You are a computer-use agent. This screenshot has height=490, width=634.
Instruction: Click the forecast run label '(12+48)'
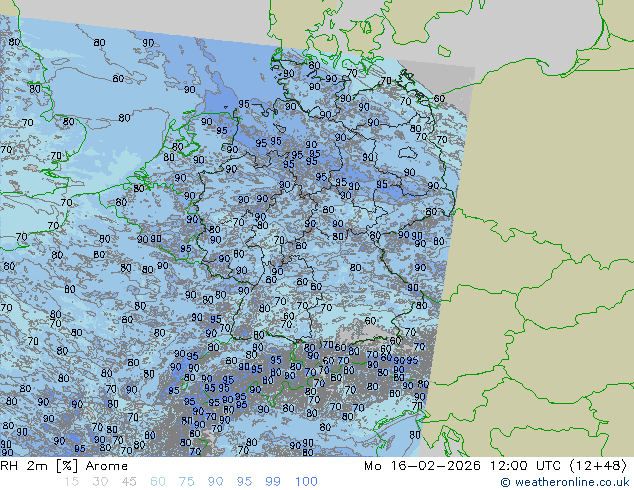tap(598, 466)
